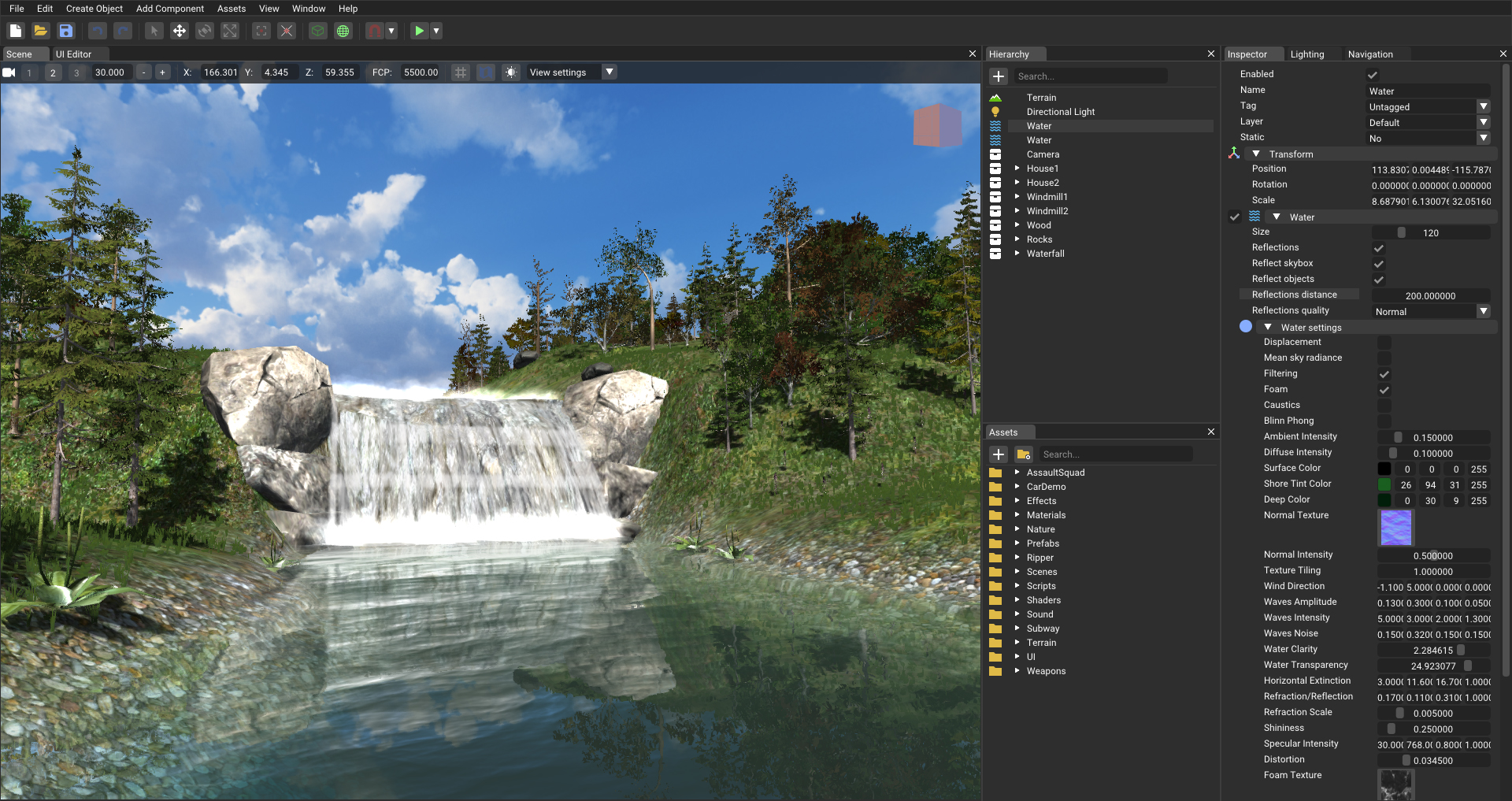
Task: Switch to the Lighting tab
Action: click(x=1306, y=54)
